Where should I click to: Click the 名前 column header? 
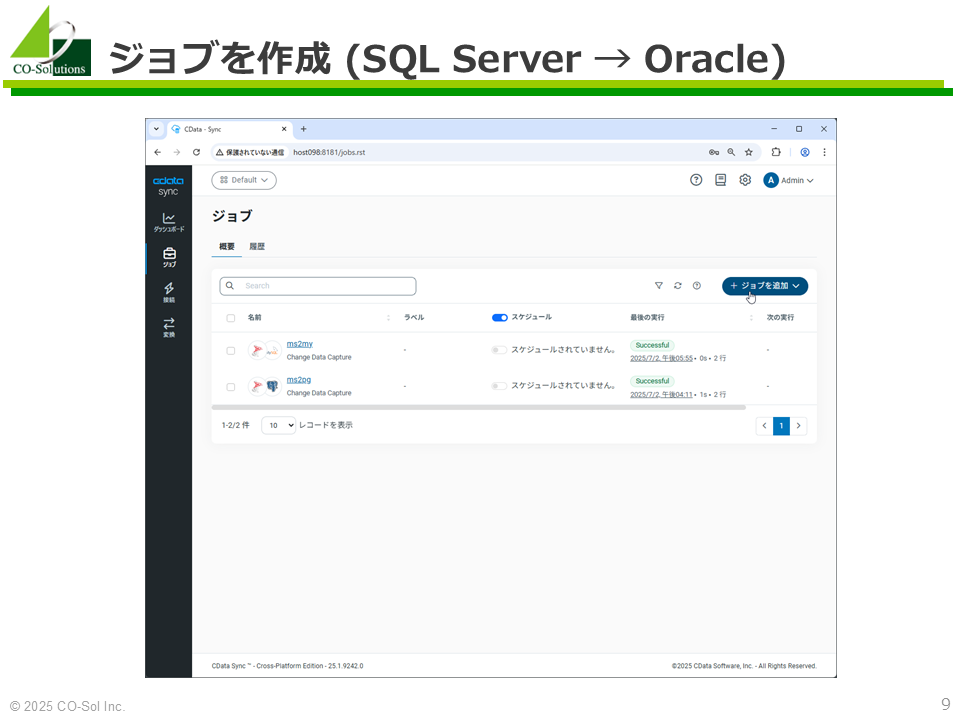click(254, 318)
